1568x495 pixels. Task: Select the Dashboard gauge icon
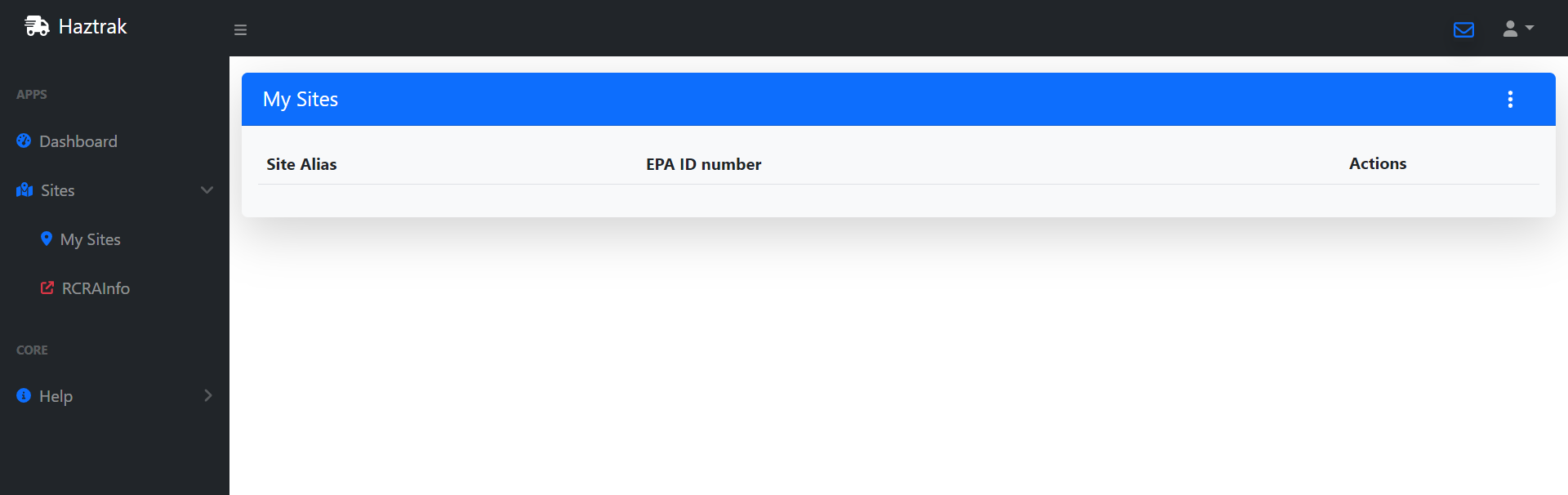pos(23,140)
